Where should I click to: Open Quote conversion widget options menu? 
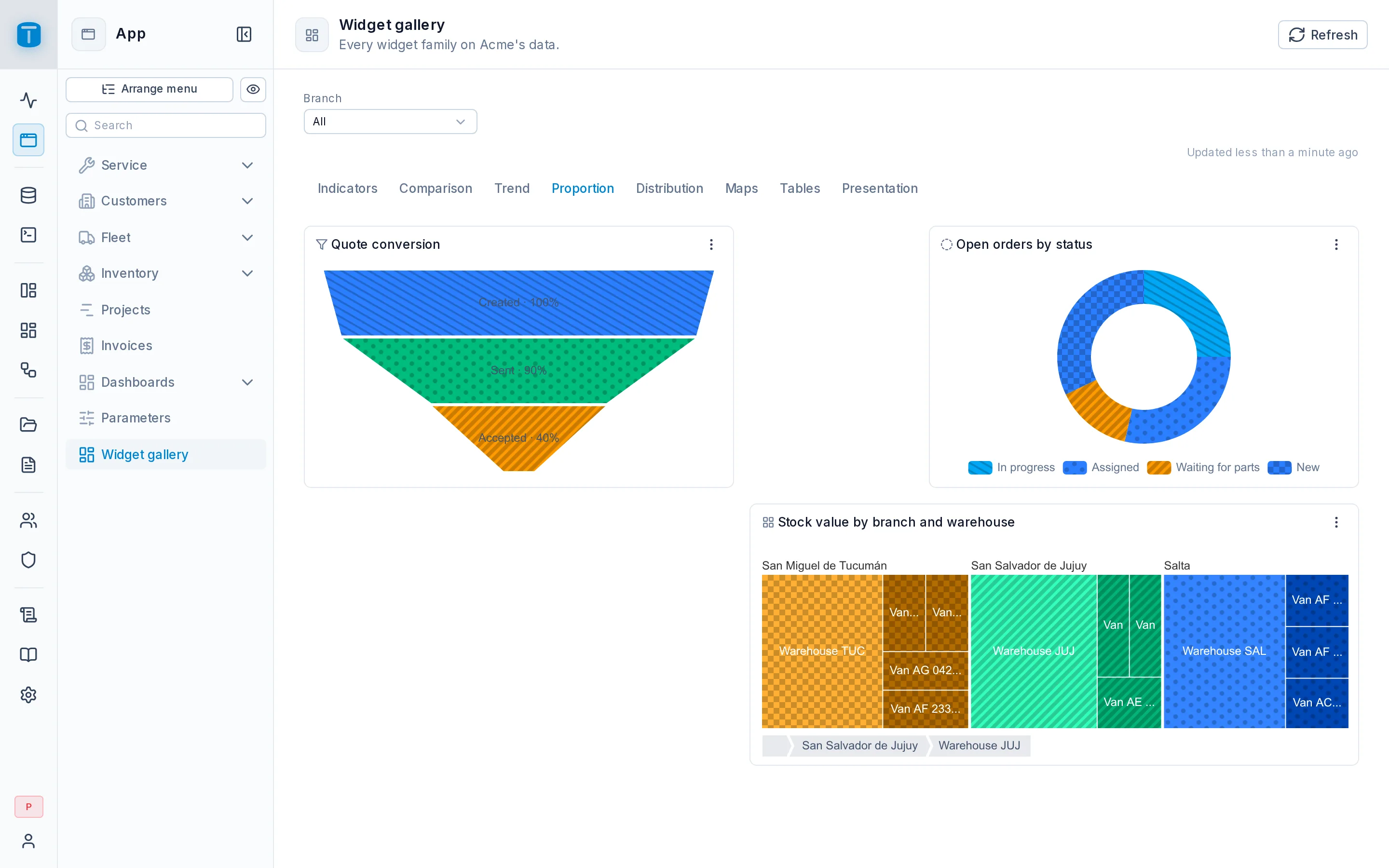(x=711, y=244)
